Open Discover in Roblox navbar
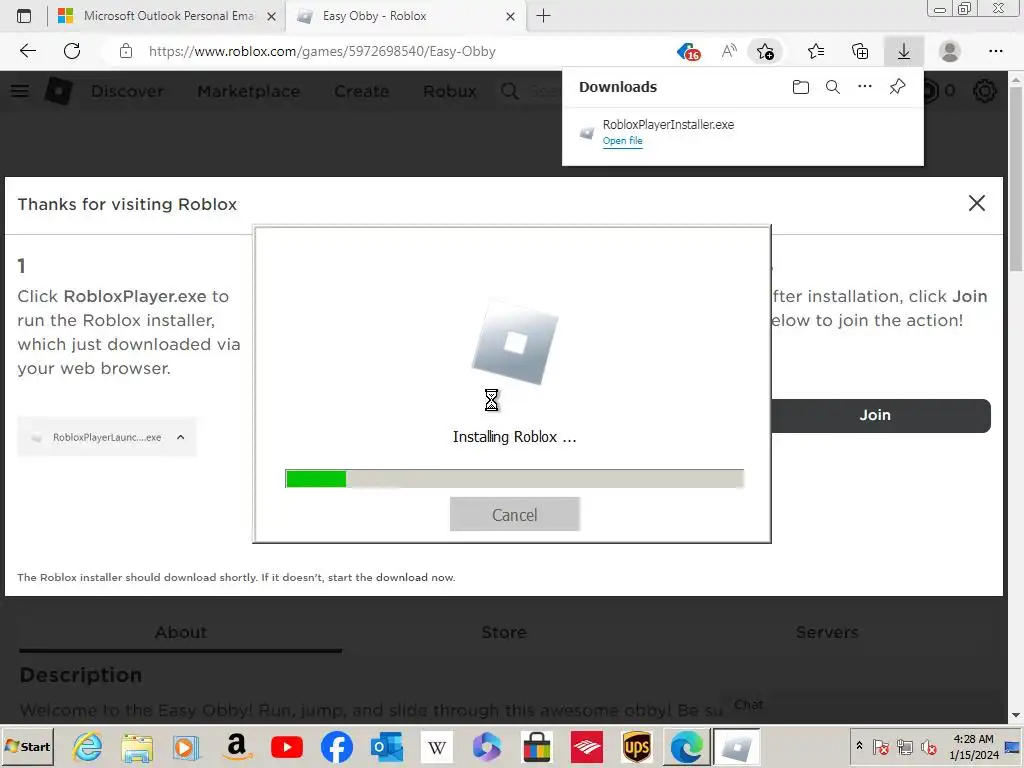 tap(127, 91)
